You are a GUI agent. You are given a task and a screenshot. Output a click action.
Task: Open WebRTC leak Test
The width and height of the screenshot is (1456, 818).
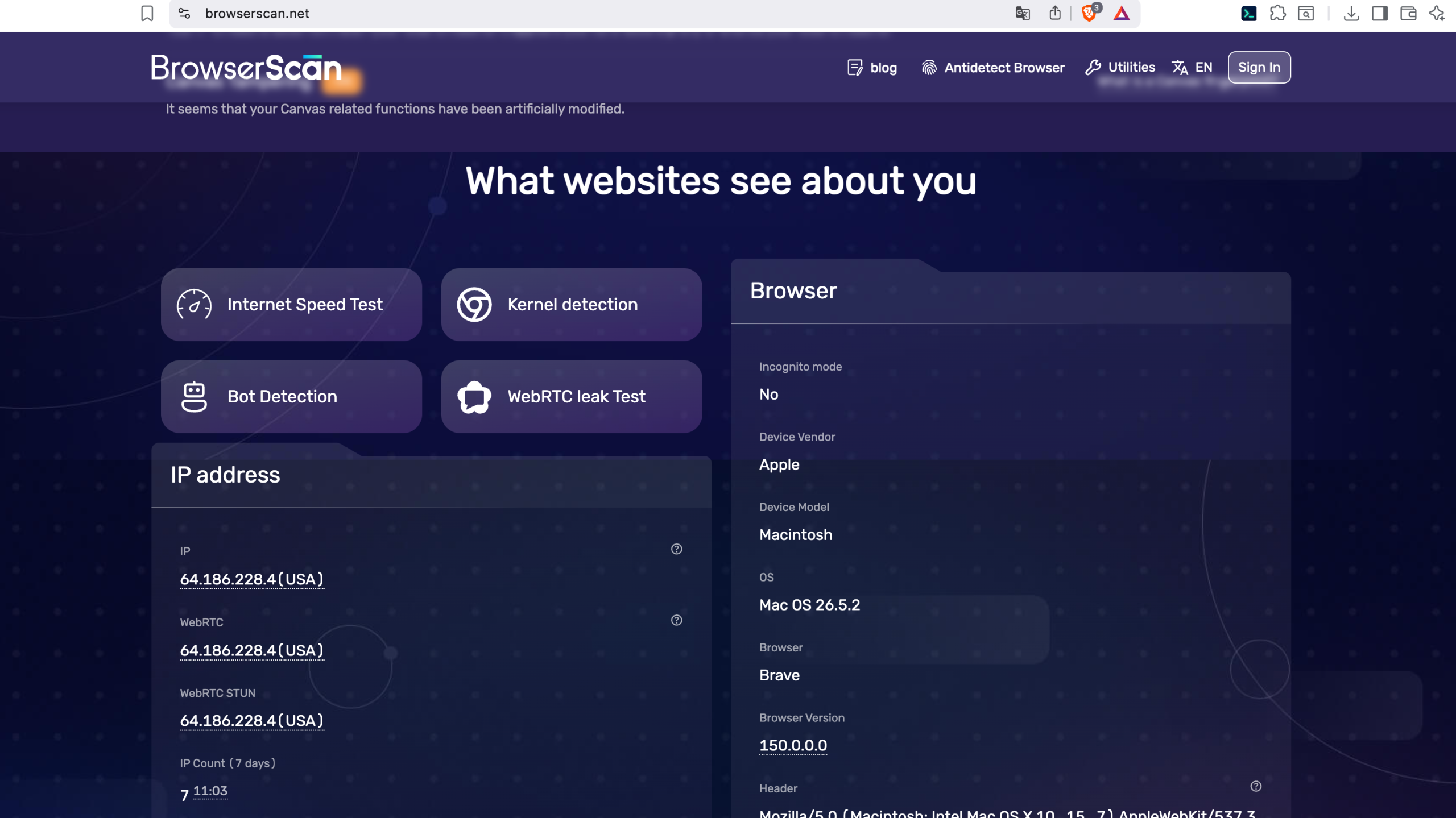click(572, 397)
